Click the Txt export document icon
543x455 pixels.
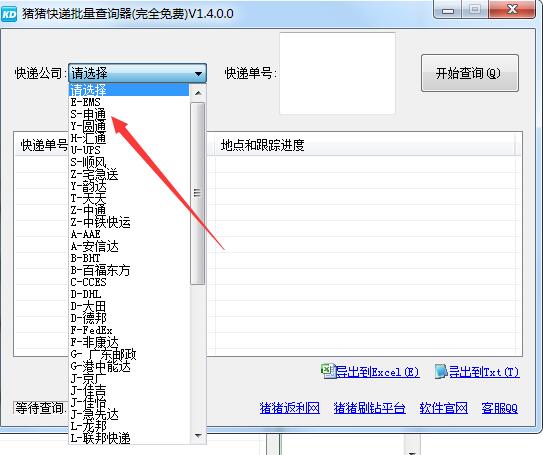coord(441,371)
